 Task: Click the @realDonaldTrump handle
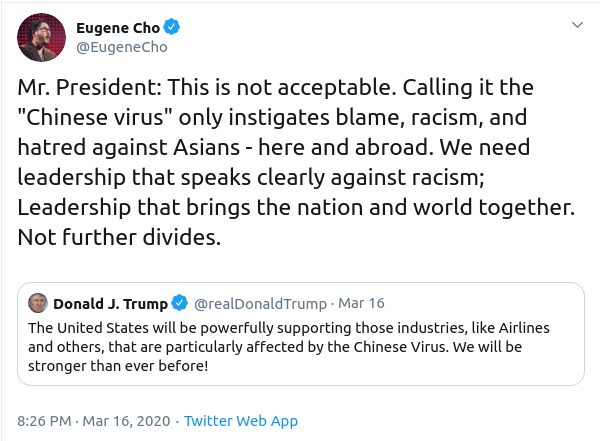coord(259,303)
